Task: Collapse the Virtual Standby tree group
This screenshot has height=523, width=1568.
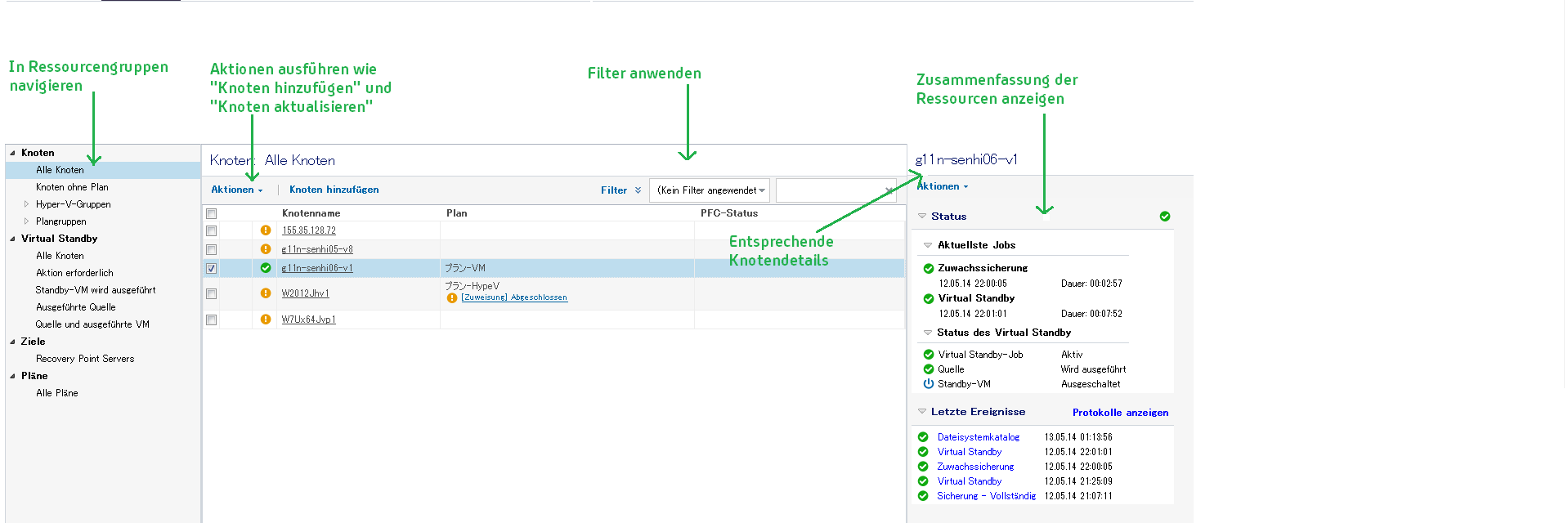Action: click(x=12, y=239)
